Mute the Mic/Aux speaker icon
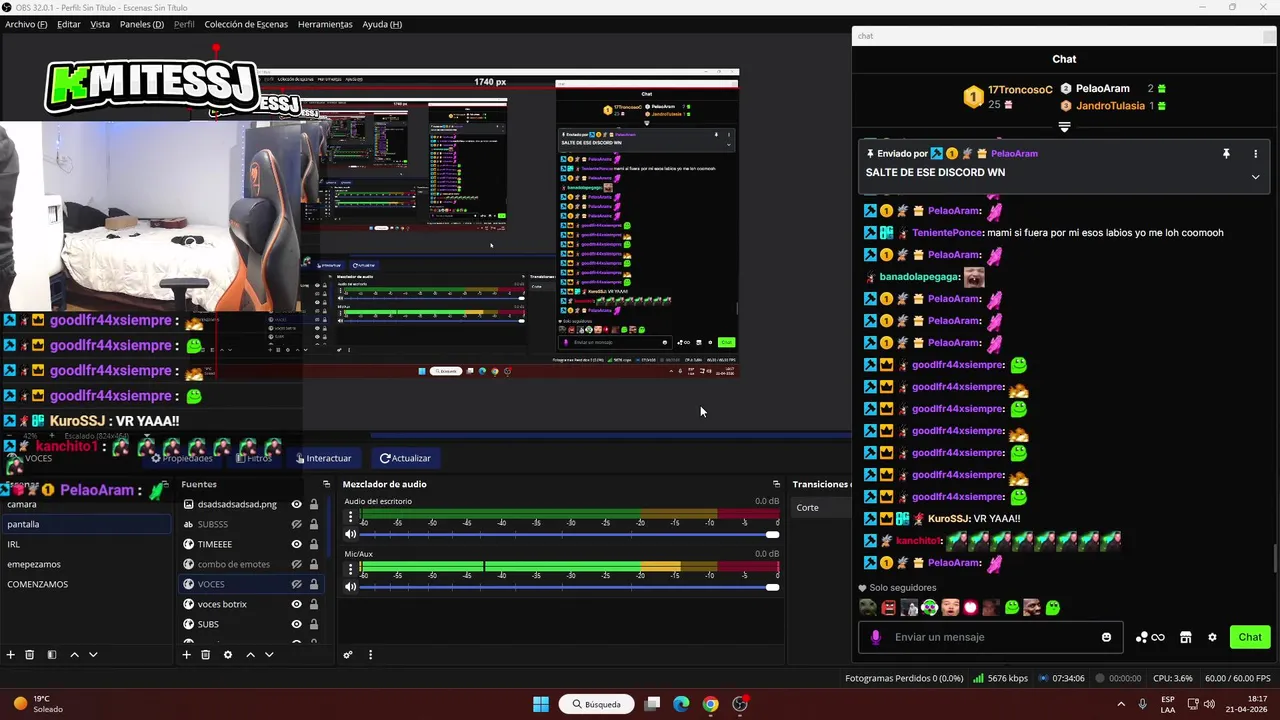Viewport: 1280px width, 720px height. [350, 586]
